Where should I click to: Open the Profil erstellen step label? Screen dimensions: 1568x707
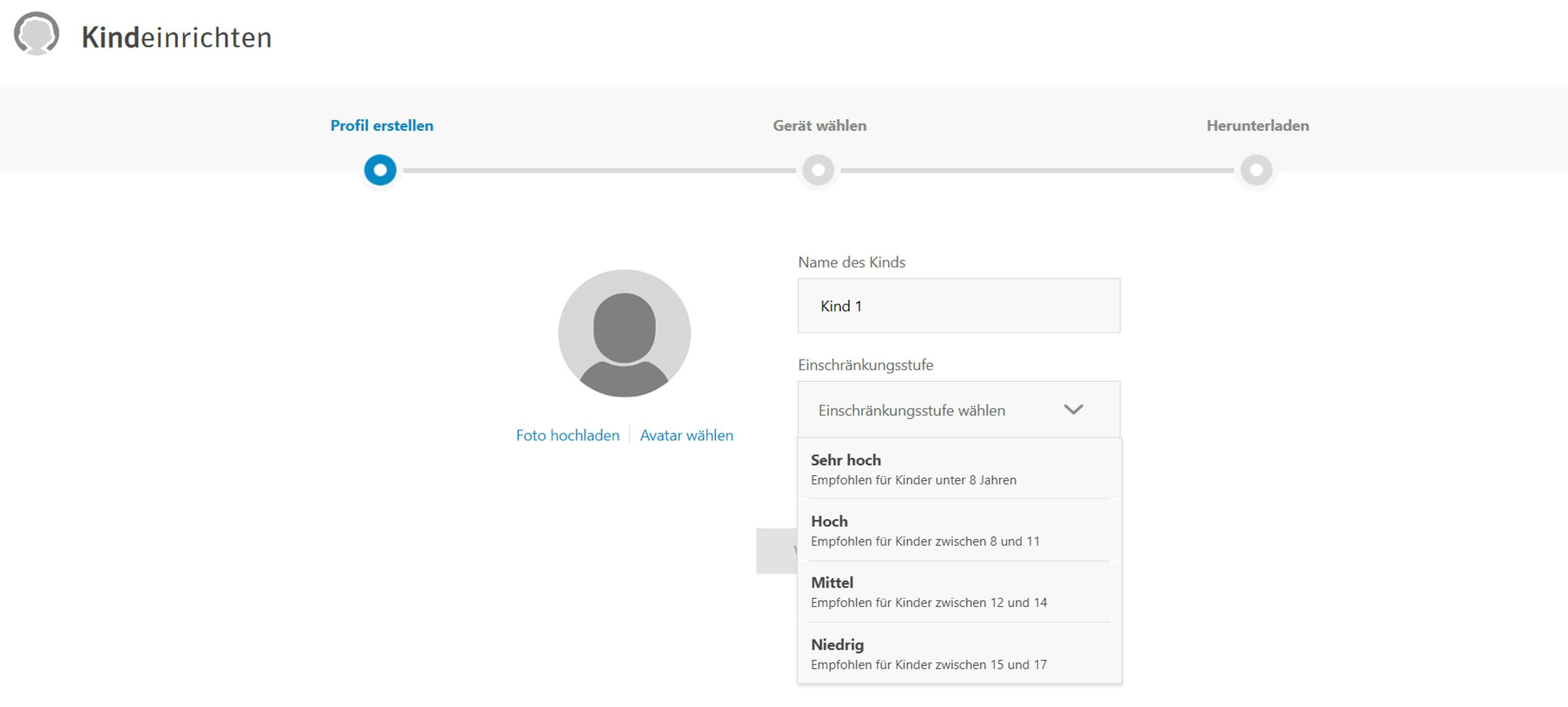[x=382, y=126]
